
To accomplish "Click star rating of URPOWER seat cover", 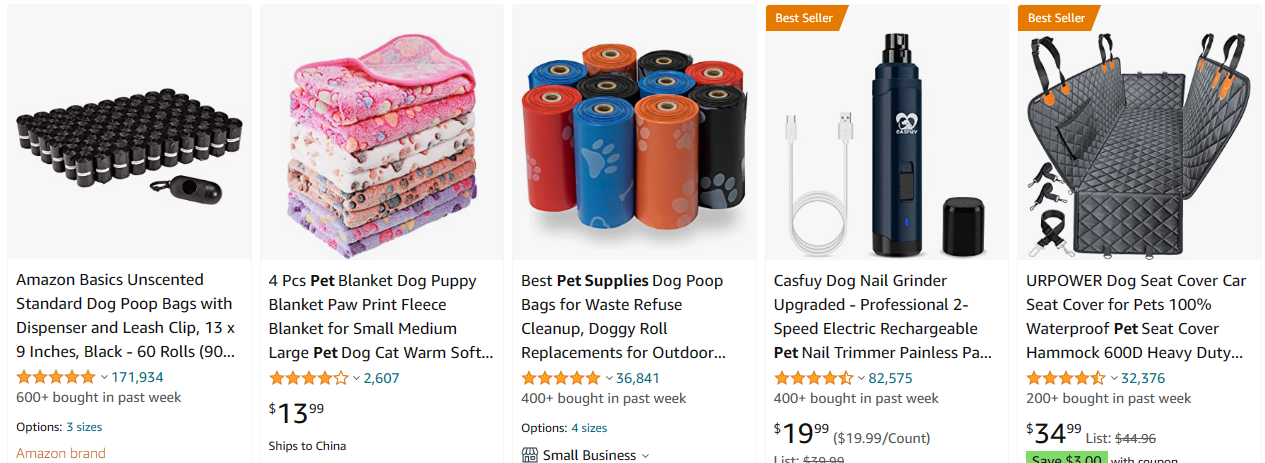I will (x=1066, y=378).
